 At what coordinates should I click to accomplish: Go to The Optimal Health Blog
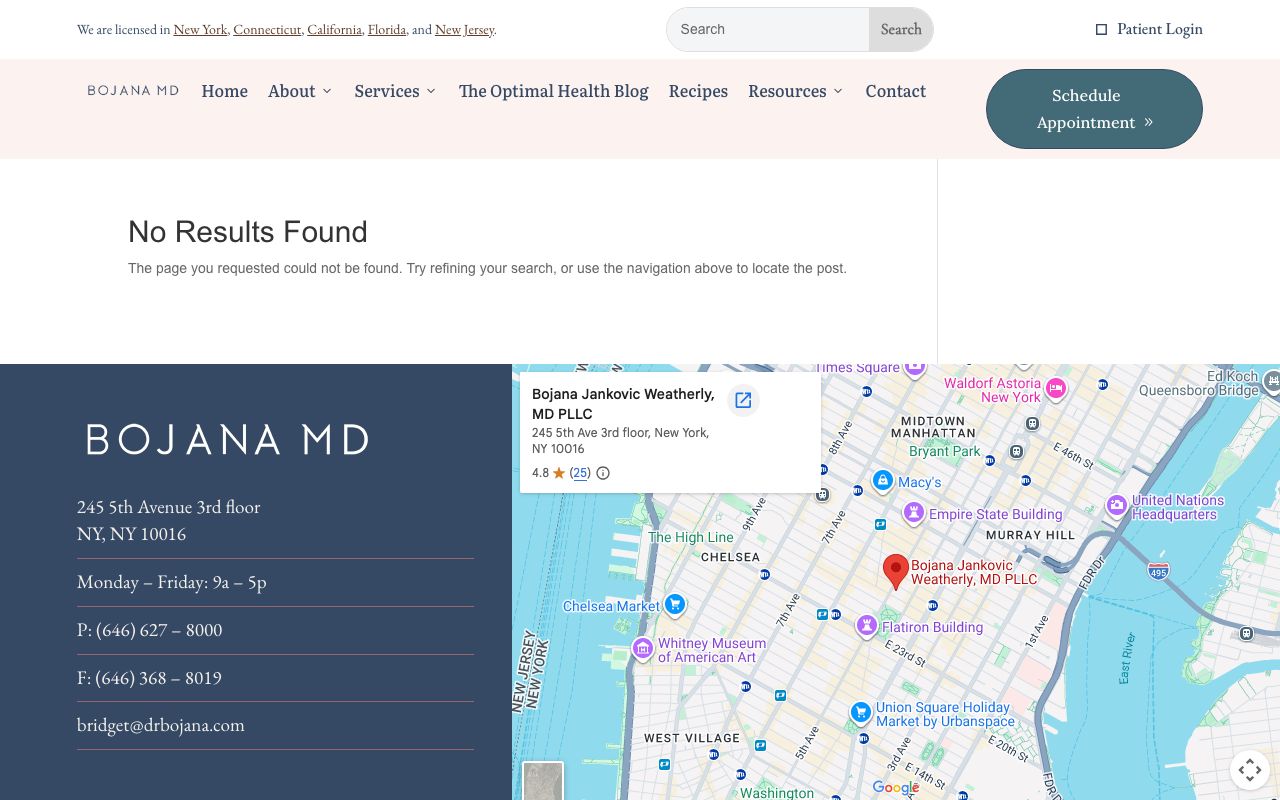553,91
